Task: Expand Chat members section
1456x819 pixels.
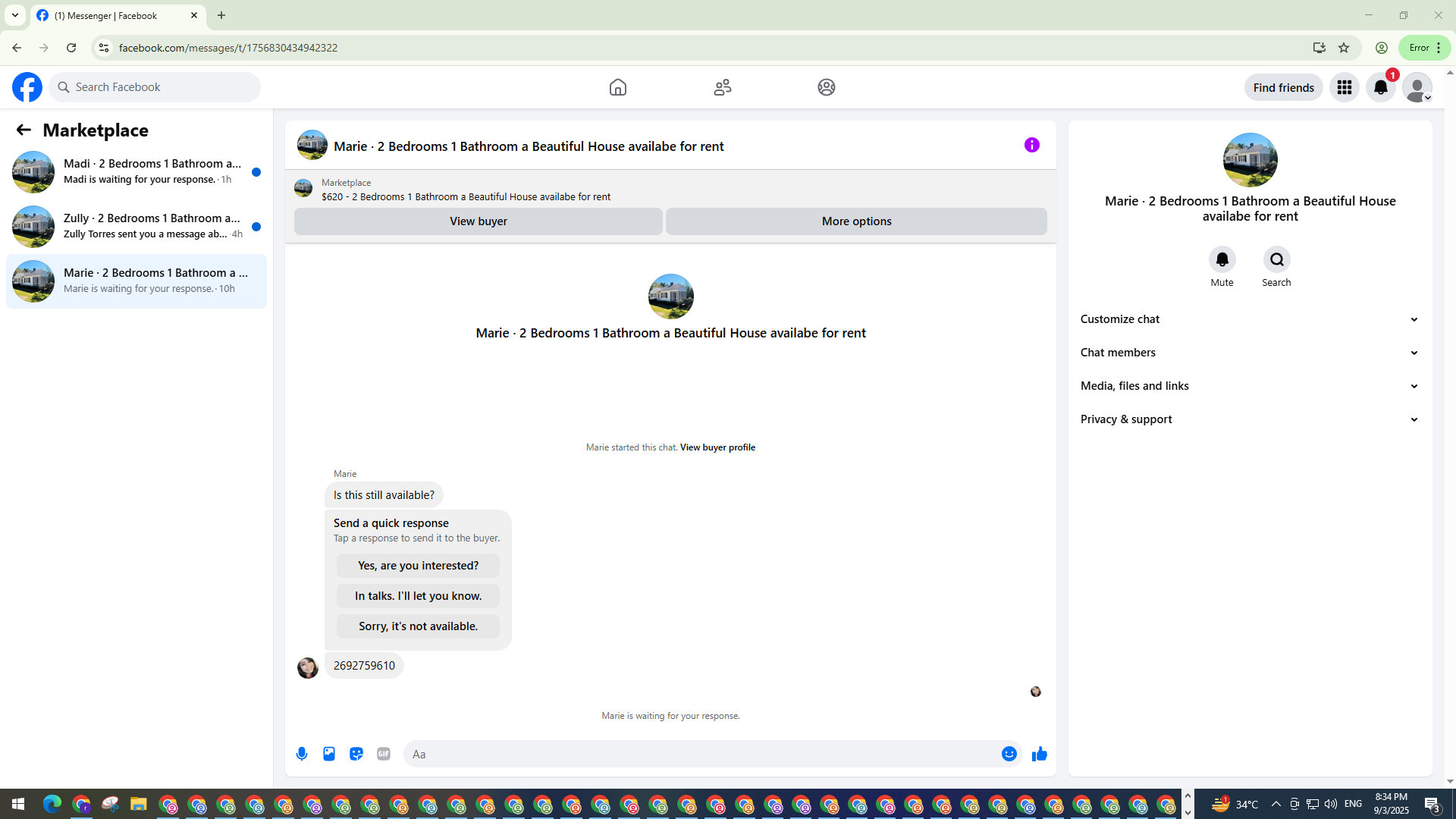Action: (1250, 353)
